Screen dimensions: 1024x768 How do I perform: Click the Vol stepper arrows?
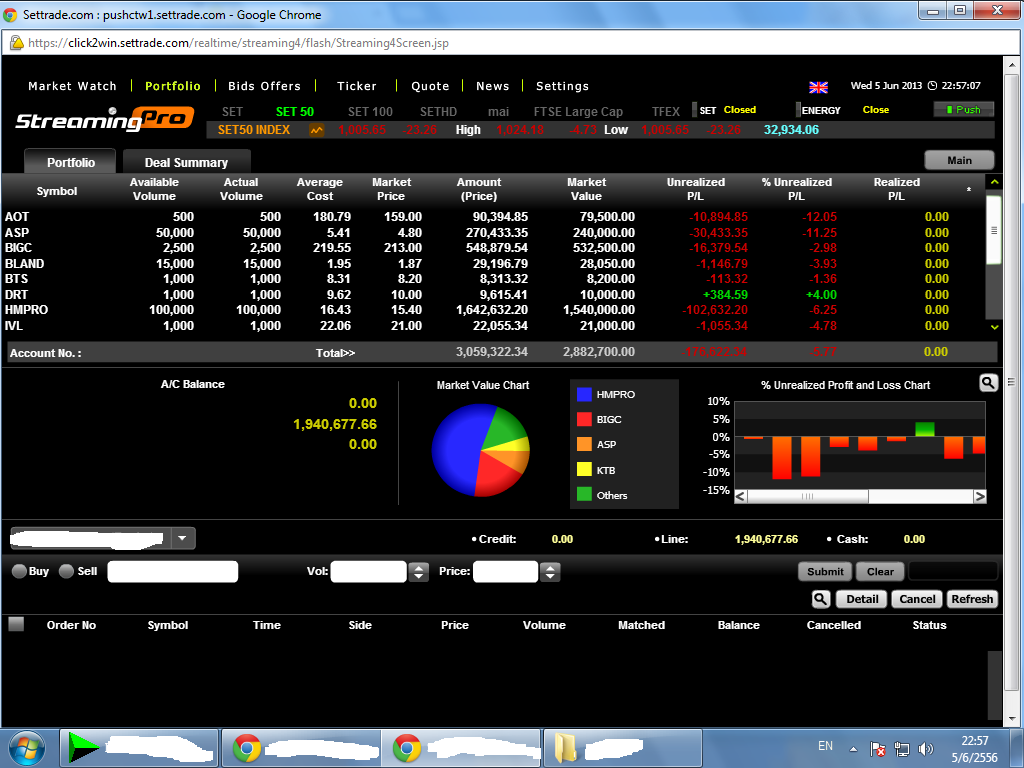click(418, 572)
